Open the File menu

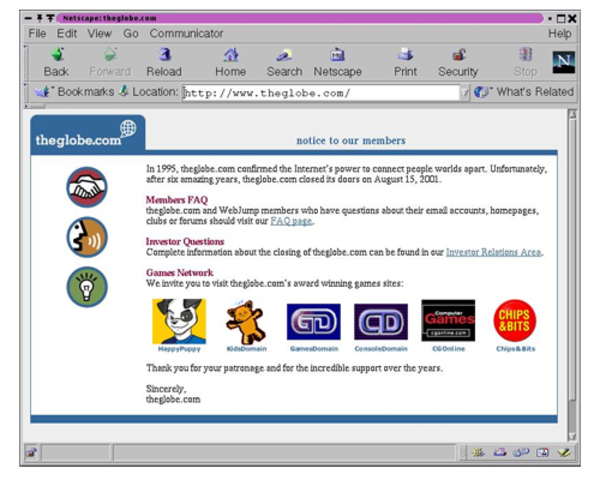[37, 34]
